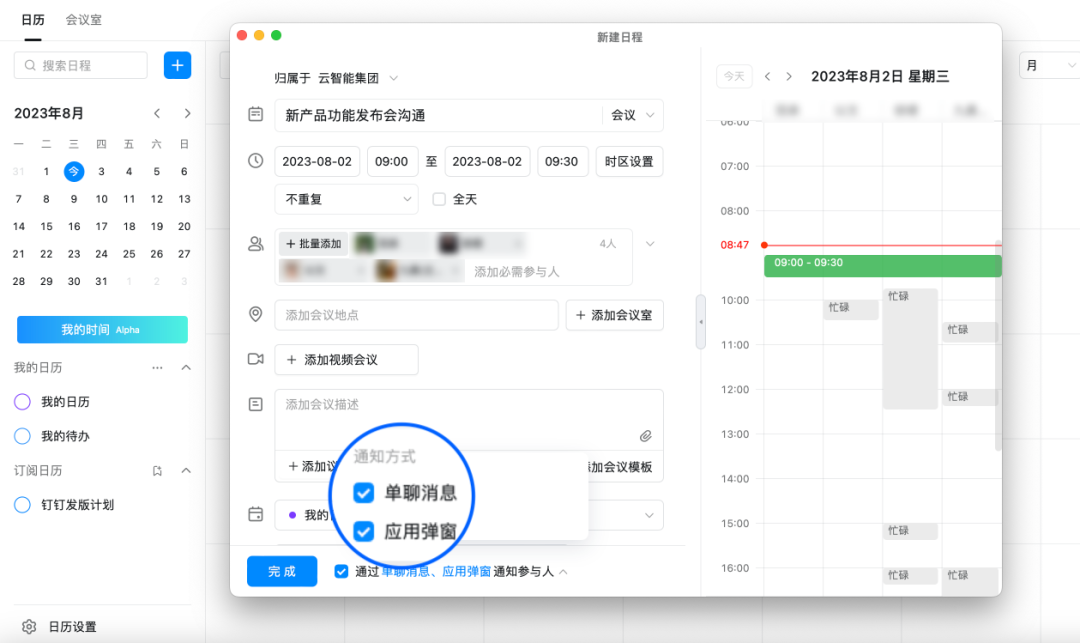Expand the participants list chevron
Image resolution: width=1080 pixels, height=643 pixels.
tap(650, 244)
